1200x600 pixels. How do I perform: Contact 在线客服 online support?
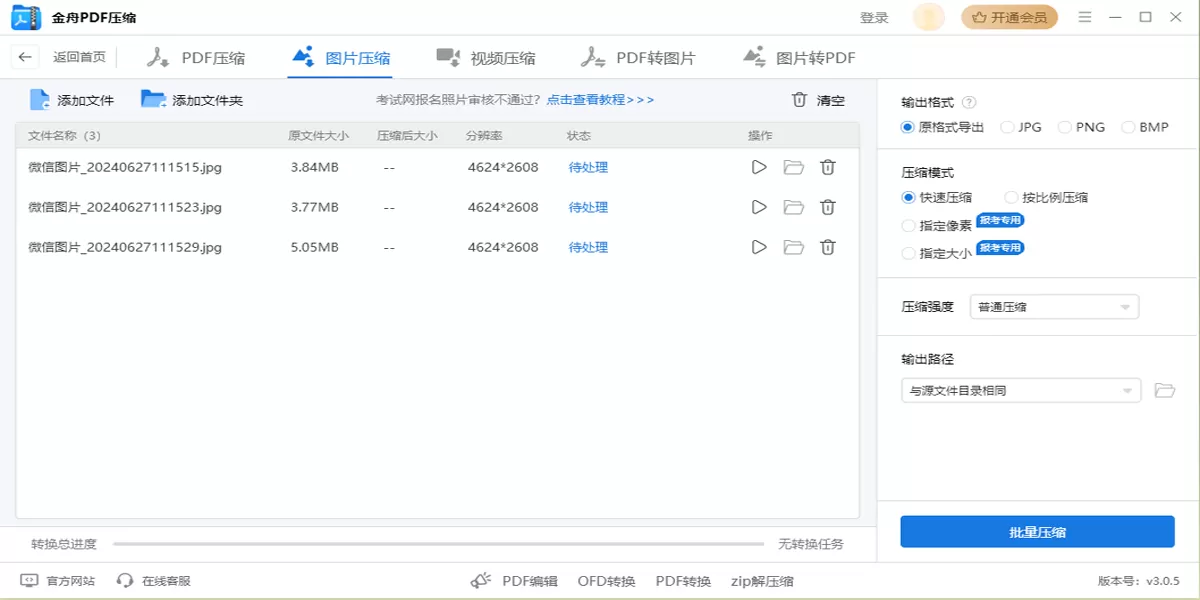153,580
